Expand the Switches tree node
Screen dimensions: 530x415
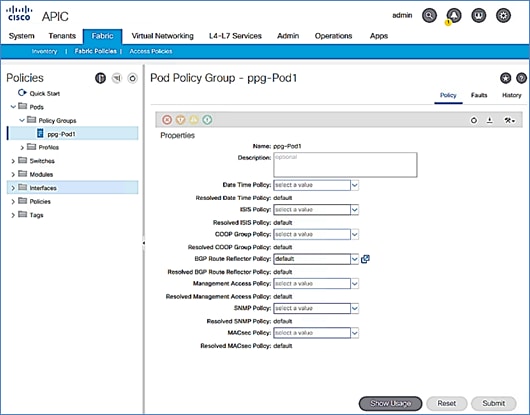click(x=13, y=161)
